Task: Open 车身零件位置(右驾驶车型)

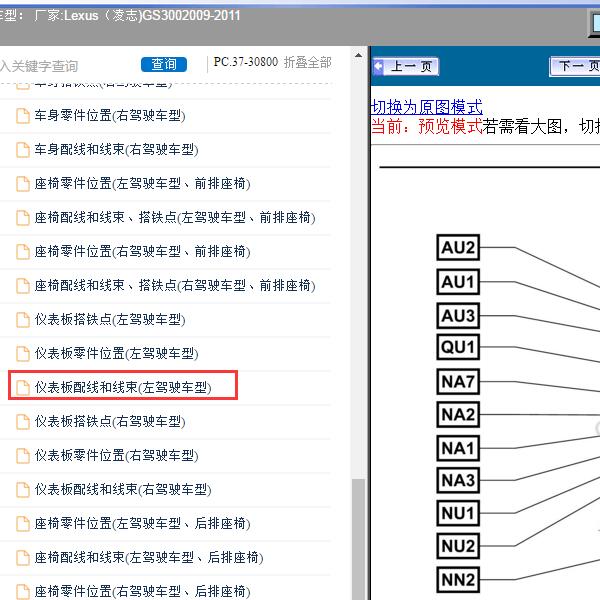Action: (x=110, y=116)
